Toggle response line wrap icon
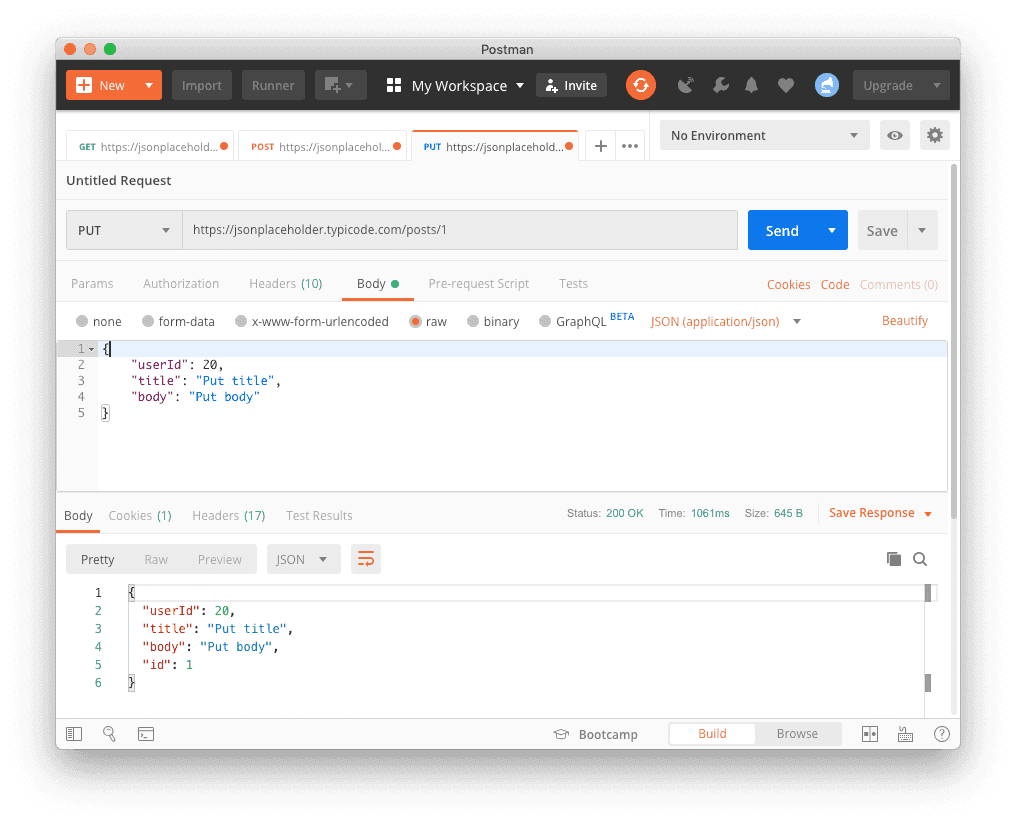Image resolution: width=1016 pixels, height=823 pixels. 366,559
